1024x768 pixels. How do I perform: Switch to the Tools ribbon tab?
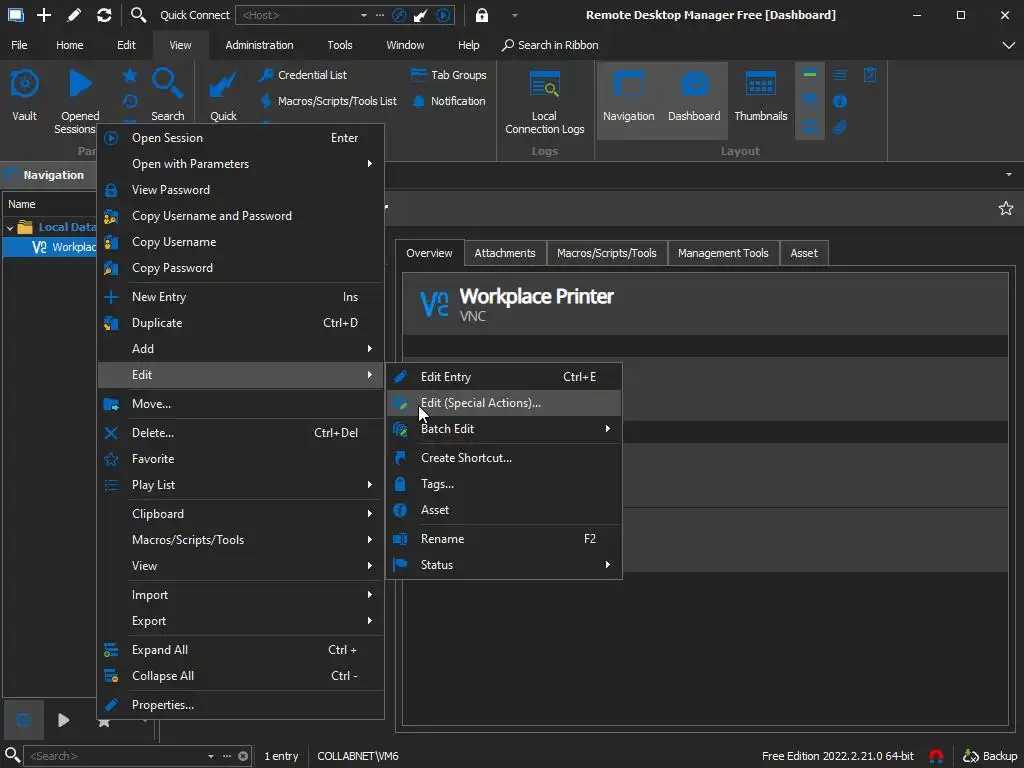coord(340,45)
